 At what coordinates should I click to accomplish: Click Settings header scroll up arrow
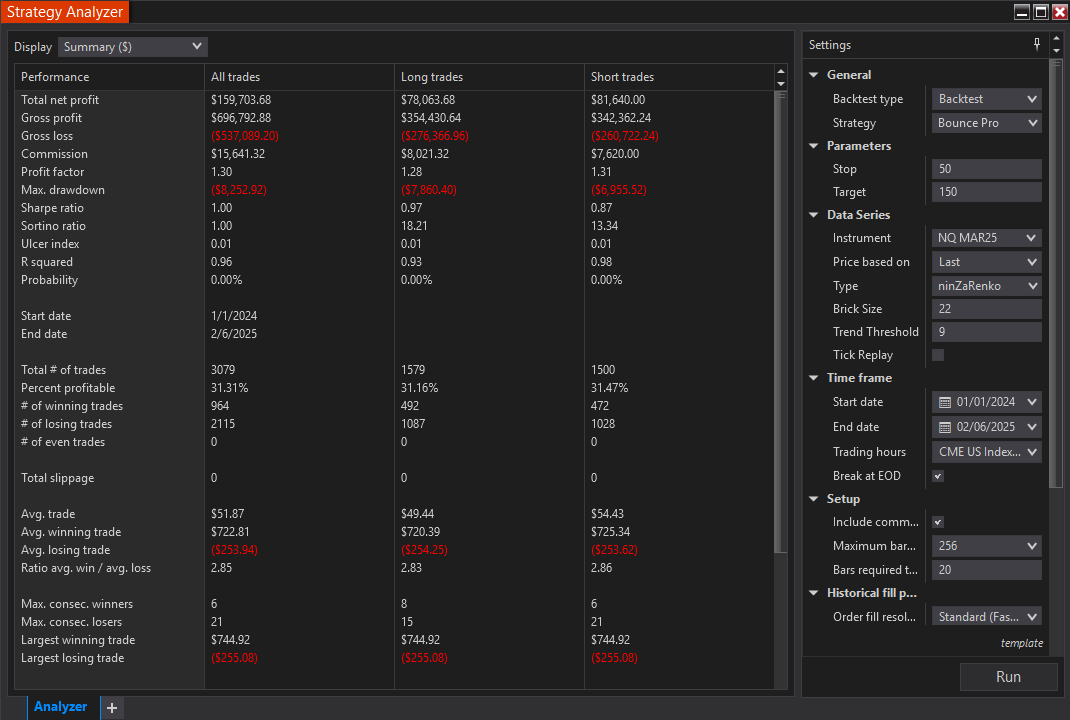pyautogui.click(x=1056, y=39)
